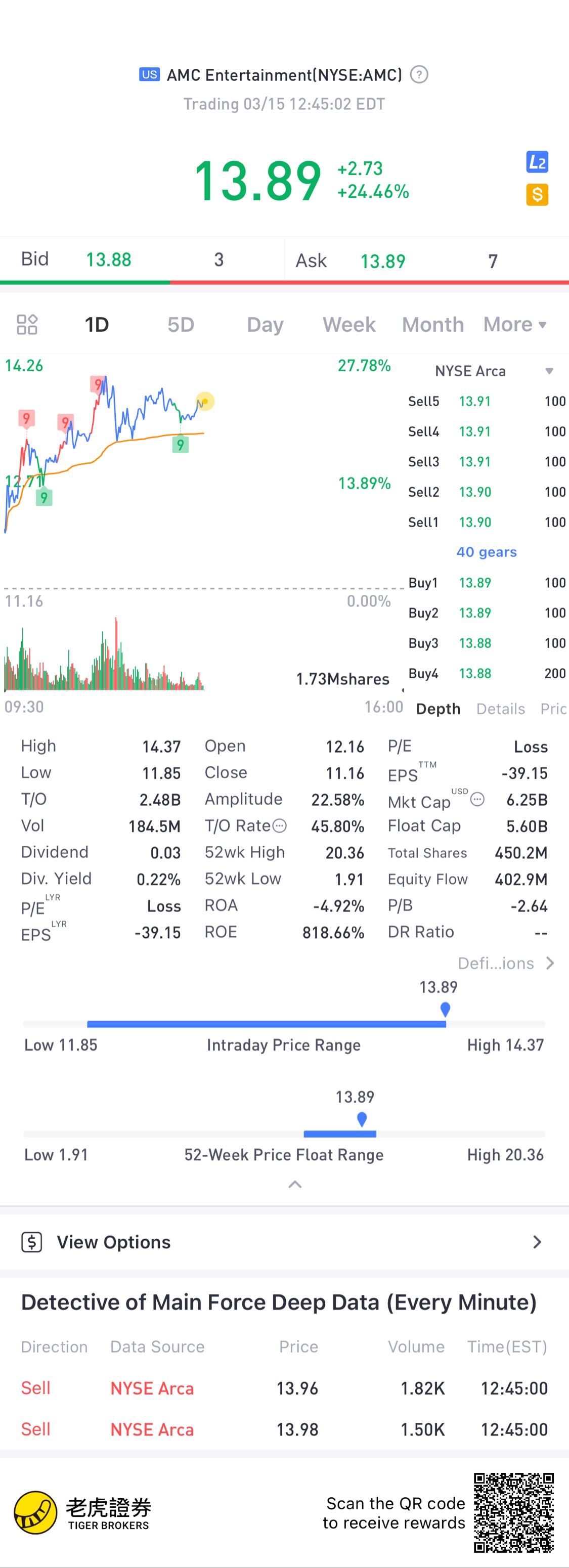Image resolution: width=569 pixels, height=1568 pixels.
Task: Open View Options via right chevron
Action: (x=537, y=1242)
